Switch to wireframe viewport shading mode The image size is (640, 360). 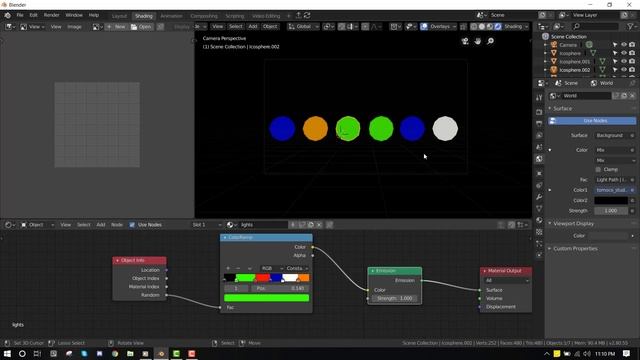[474, 27]
